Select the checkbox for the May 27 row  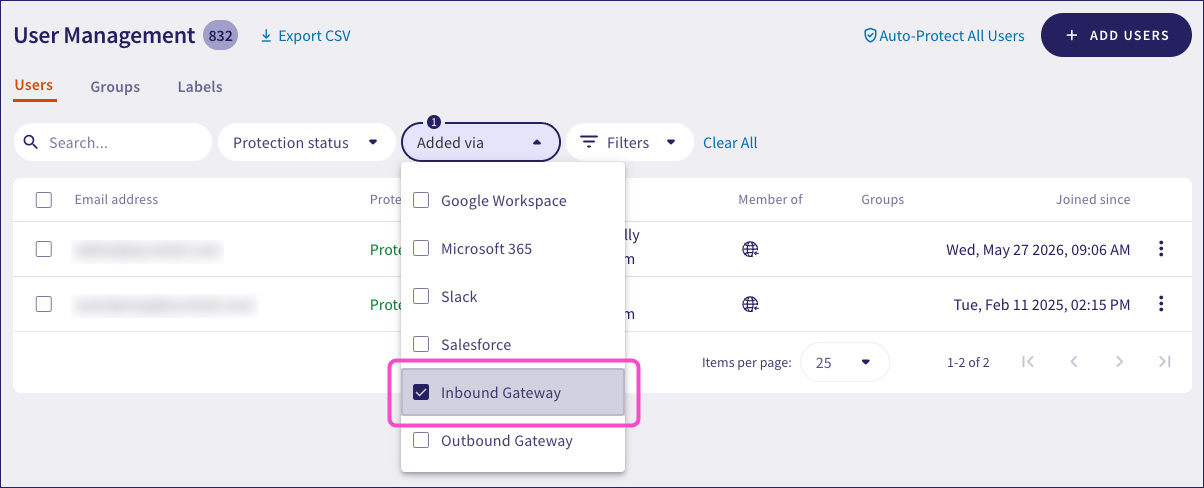[44, 249]
